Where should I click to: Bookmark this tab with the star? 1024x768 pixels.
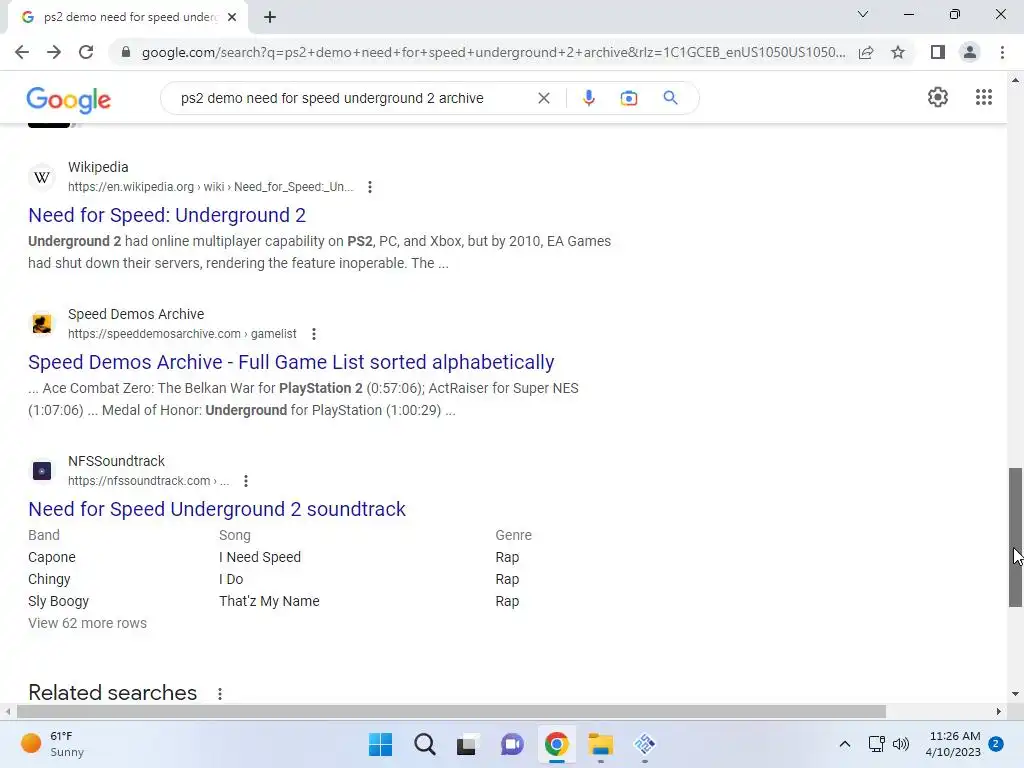click(x=898, y=52)
